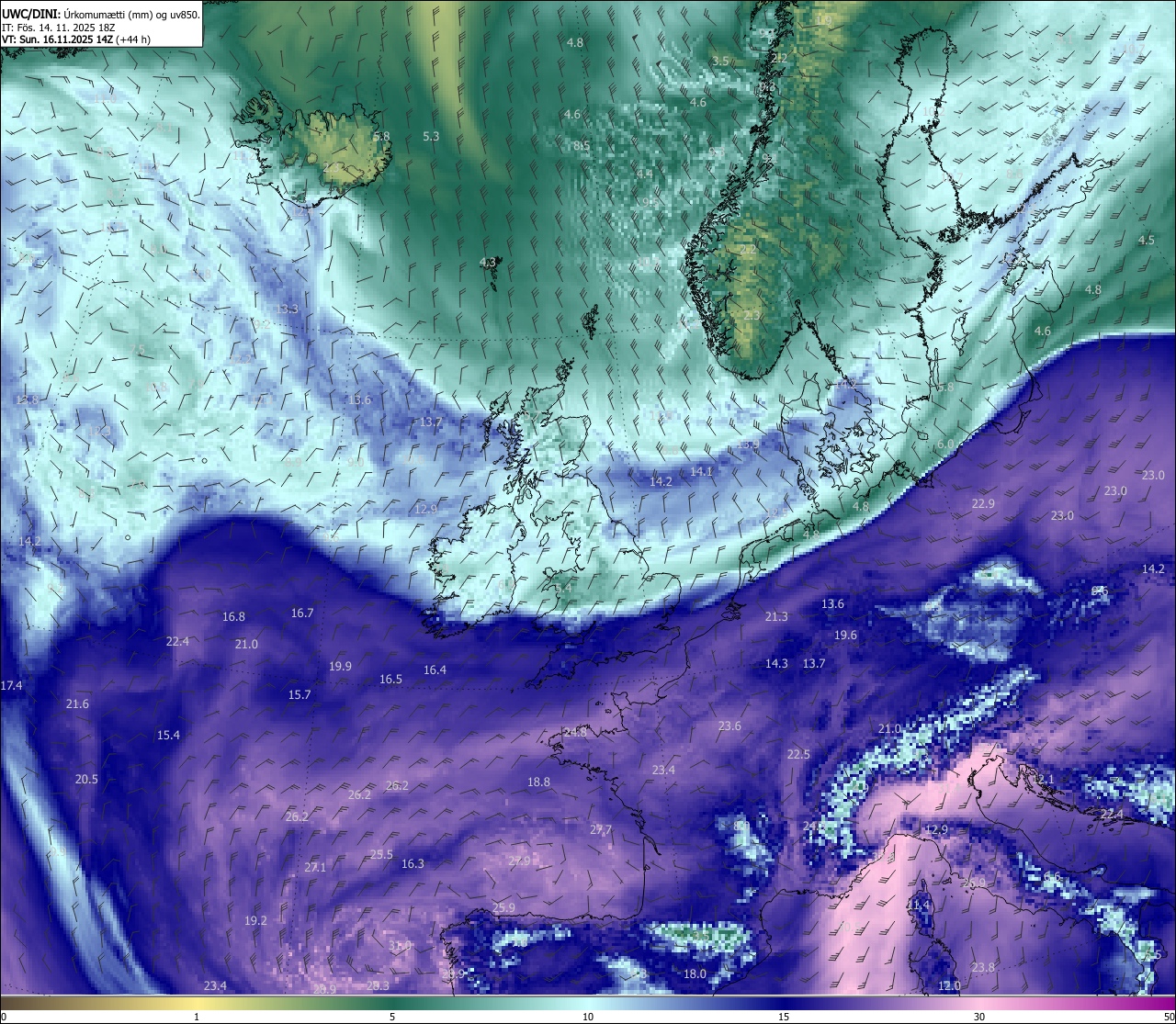Click the 14.3 value on the map
The image size is (1176, 1024).
[x=776, y=663]
